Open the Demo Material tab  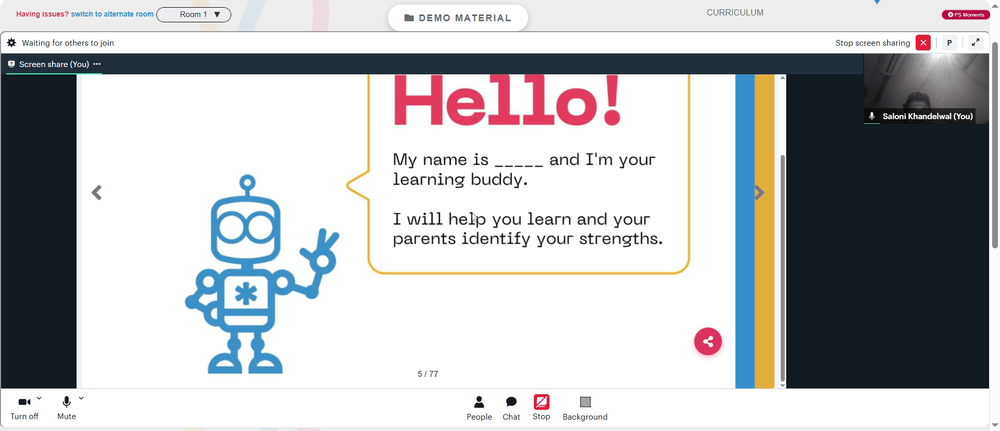[458, 18]
